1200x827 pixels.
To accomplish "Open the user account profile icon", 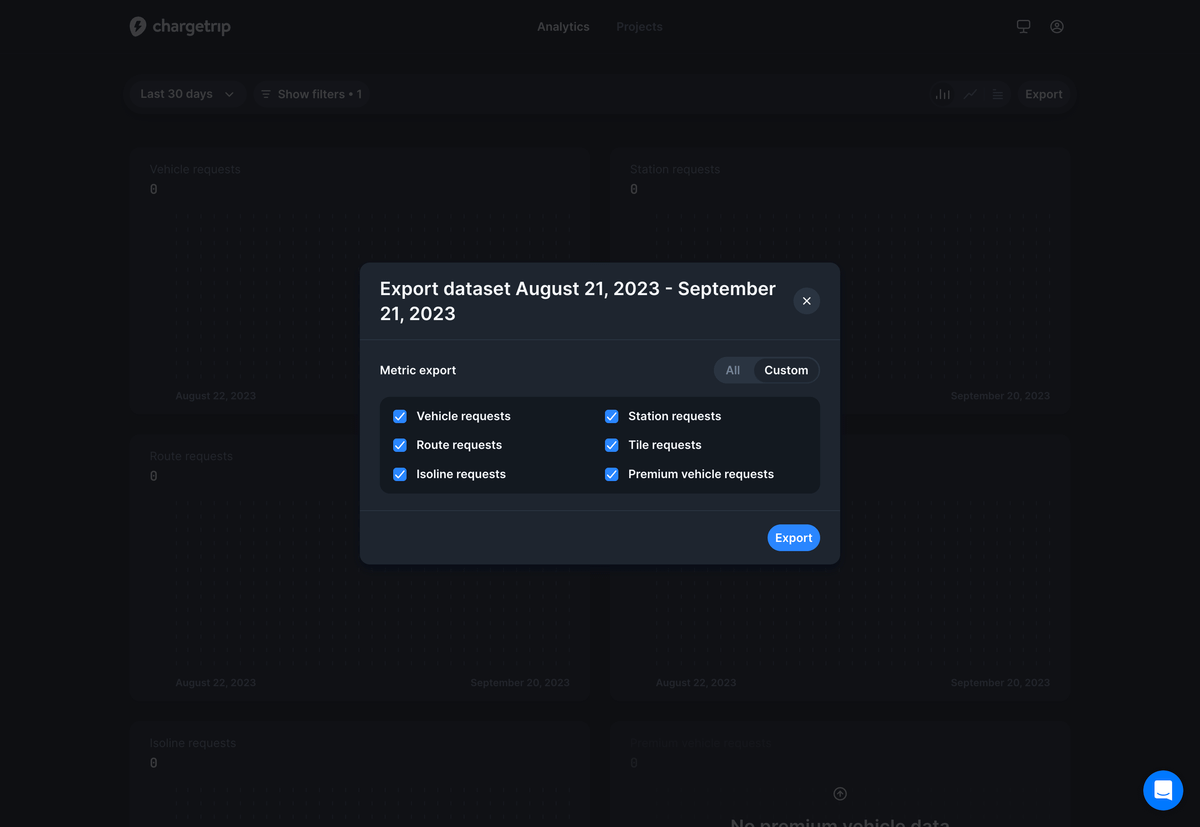I will [x=1056, y=27].
